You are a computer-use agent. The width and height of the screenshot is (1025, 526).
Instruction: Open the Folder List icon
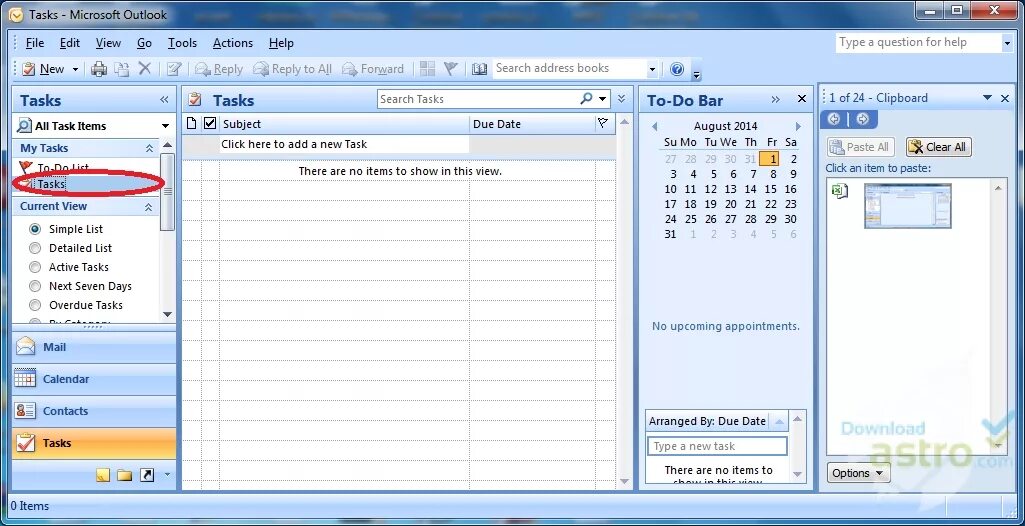click(x=125, y=475)
